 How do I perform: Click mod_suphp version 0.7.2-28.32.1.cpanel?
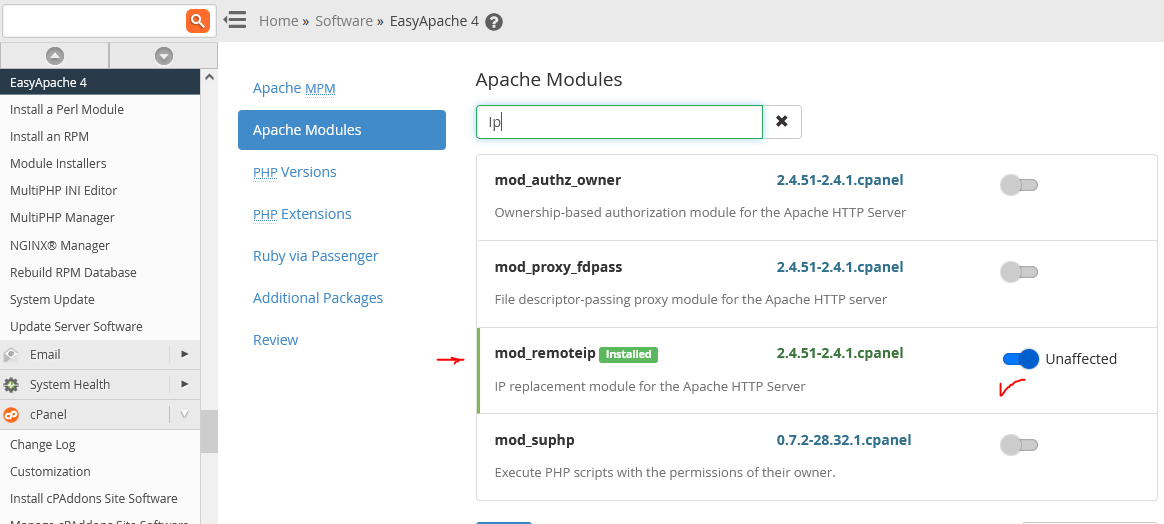[x=844, y=440]
